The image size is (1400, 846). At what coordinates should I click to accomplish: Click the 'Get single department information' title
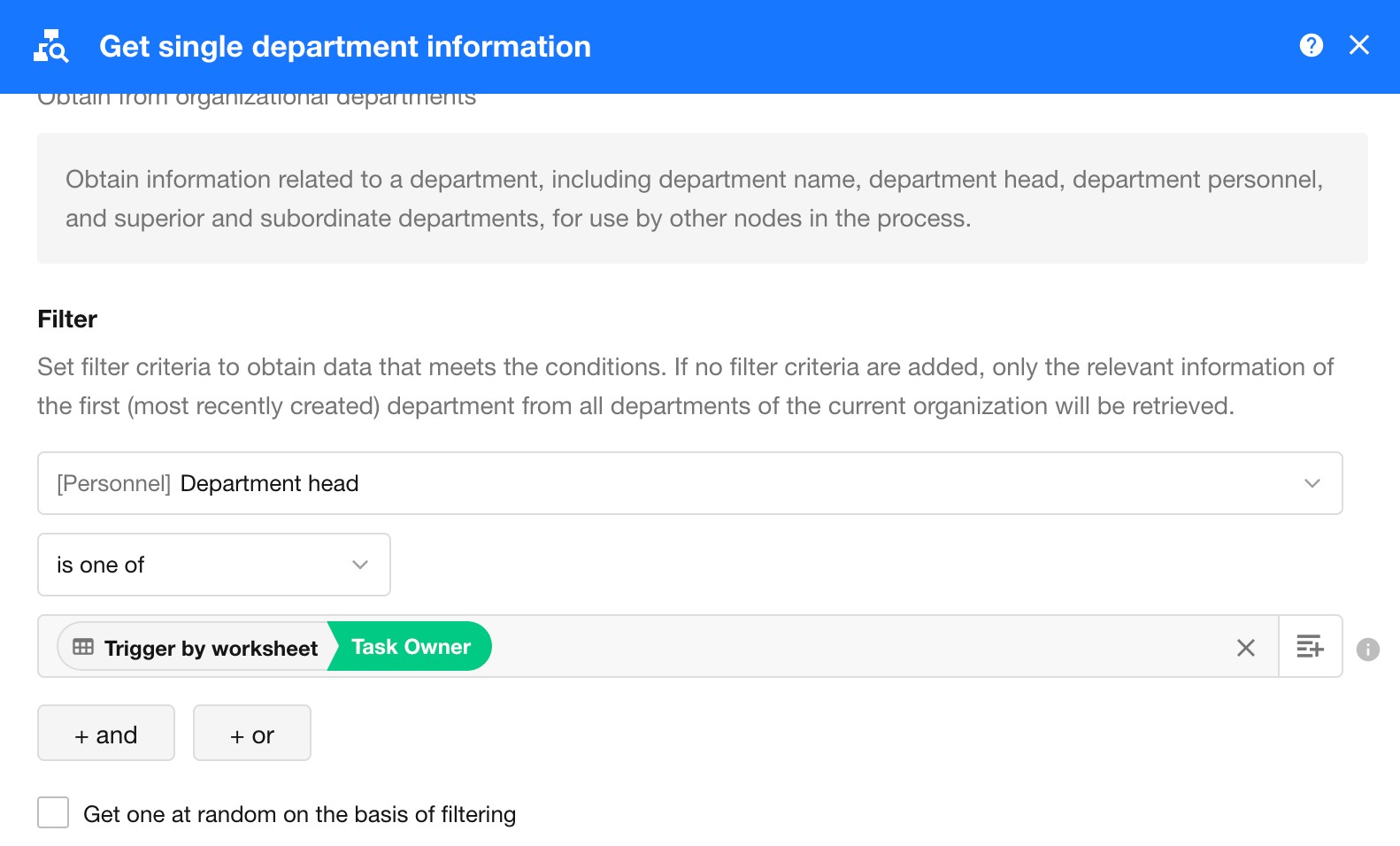click(344, 47)
